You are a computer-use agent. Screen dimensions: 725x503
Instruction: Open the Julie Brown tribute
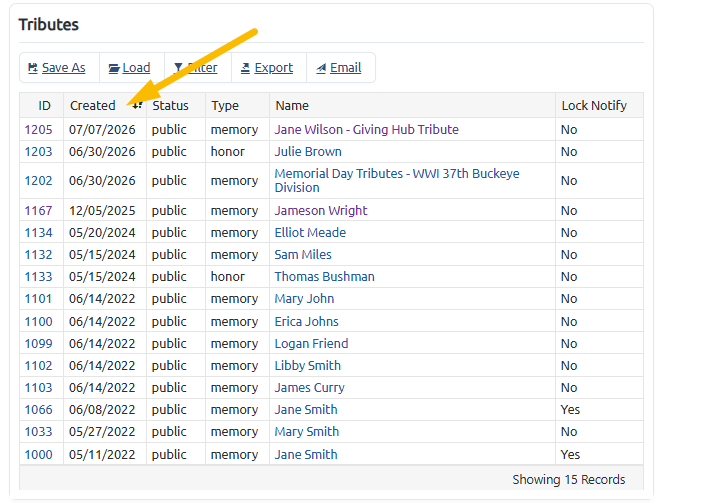308,152
